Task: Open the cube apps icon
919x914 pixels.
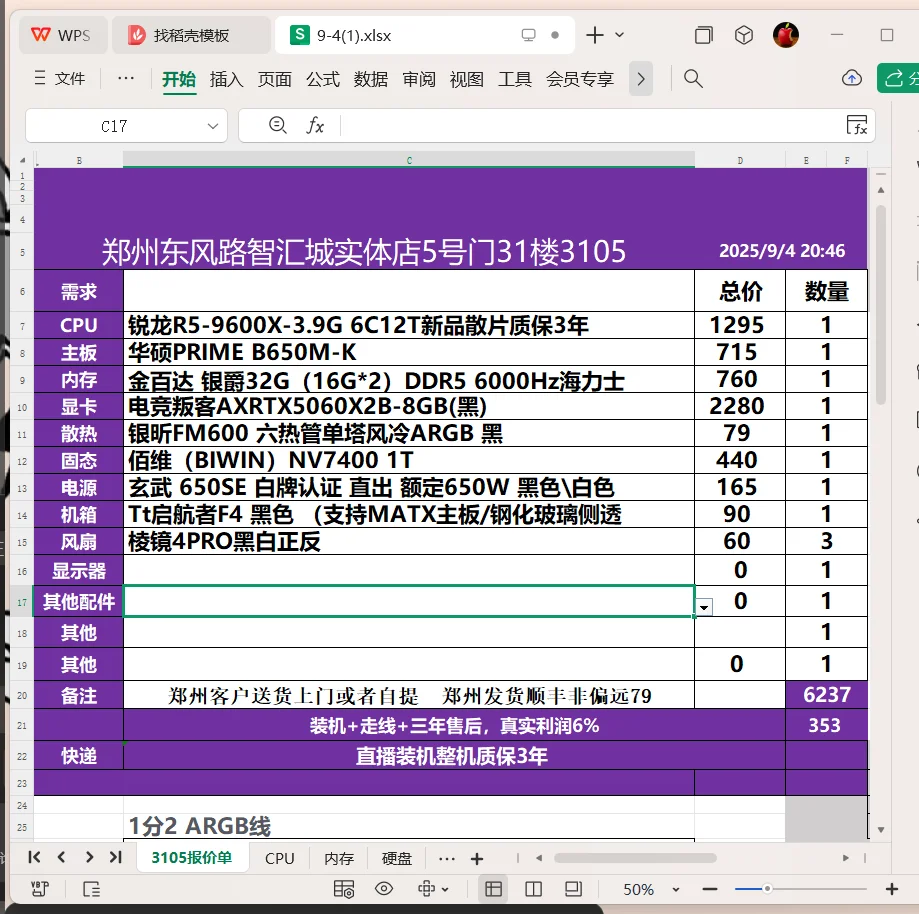Action: 744,35
